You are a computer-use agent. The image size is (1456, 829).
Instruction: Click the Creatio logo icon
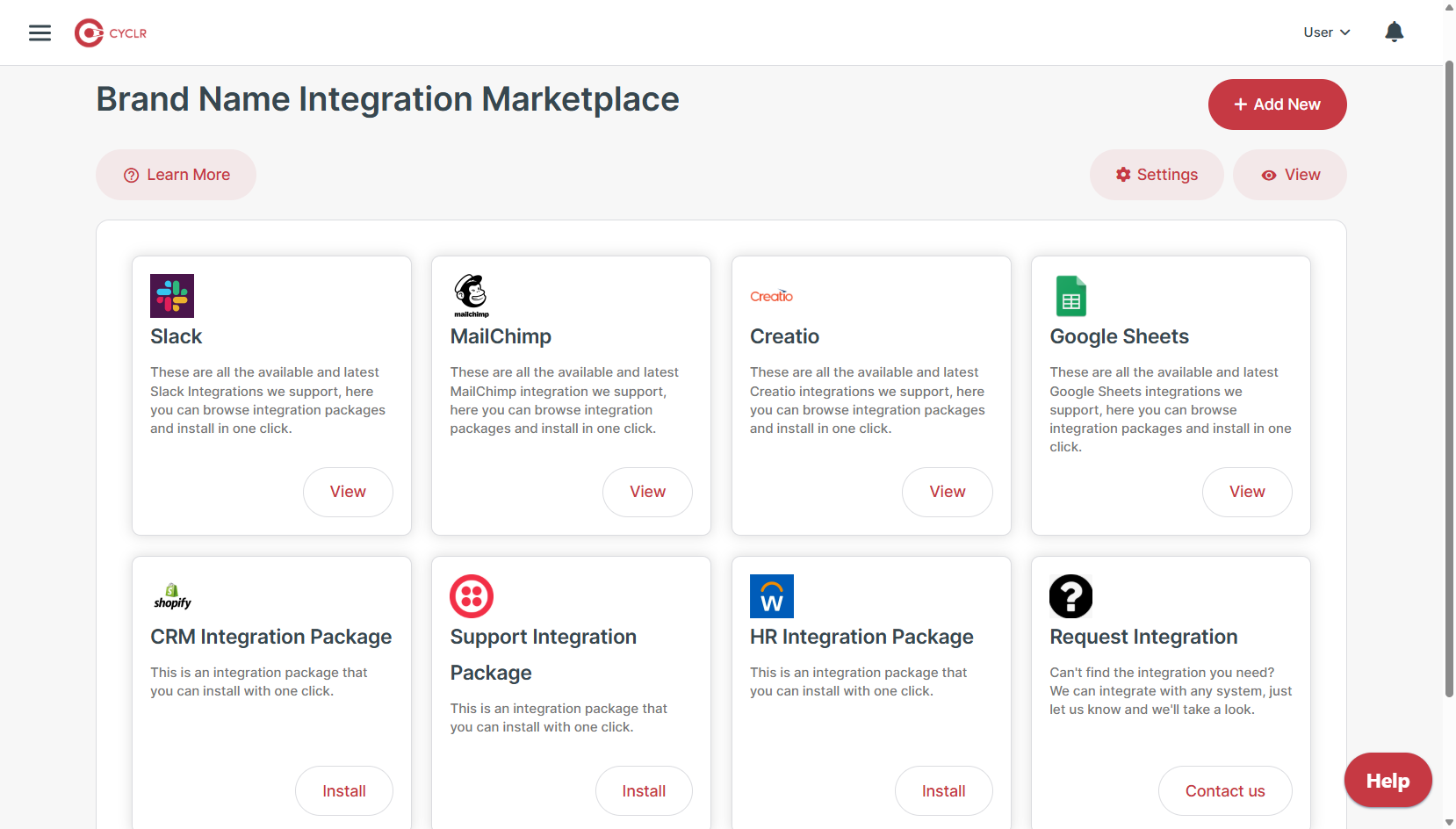771,296
